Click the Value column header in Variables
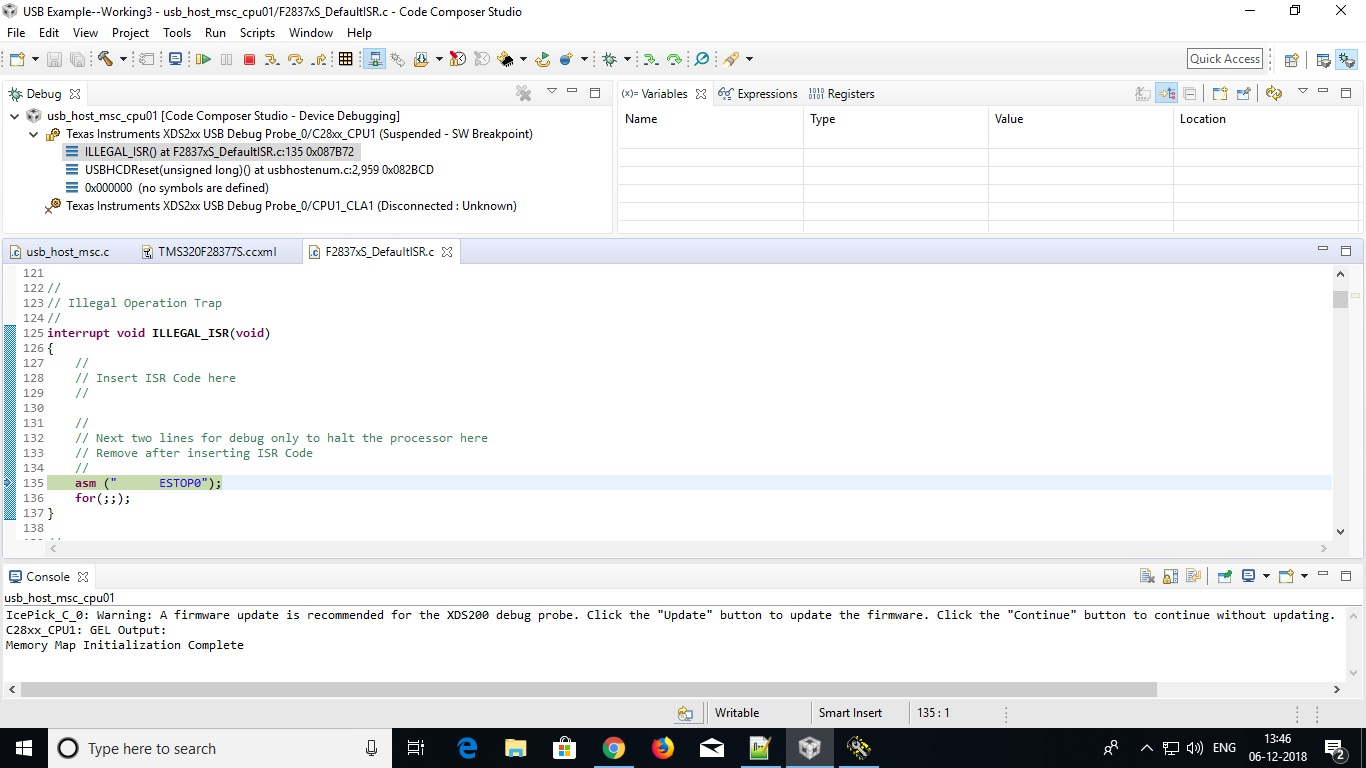This screenshot has height=768, width=1366. (1080, 119)
